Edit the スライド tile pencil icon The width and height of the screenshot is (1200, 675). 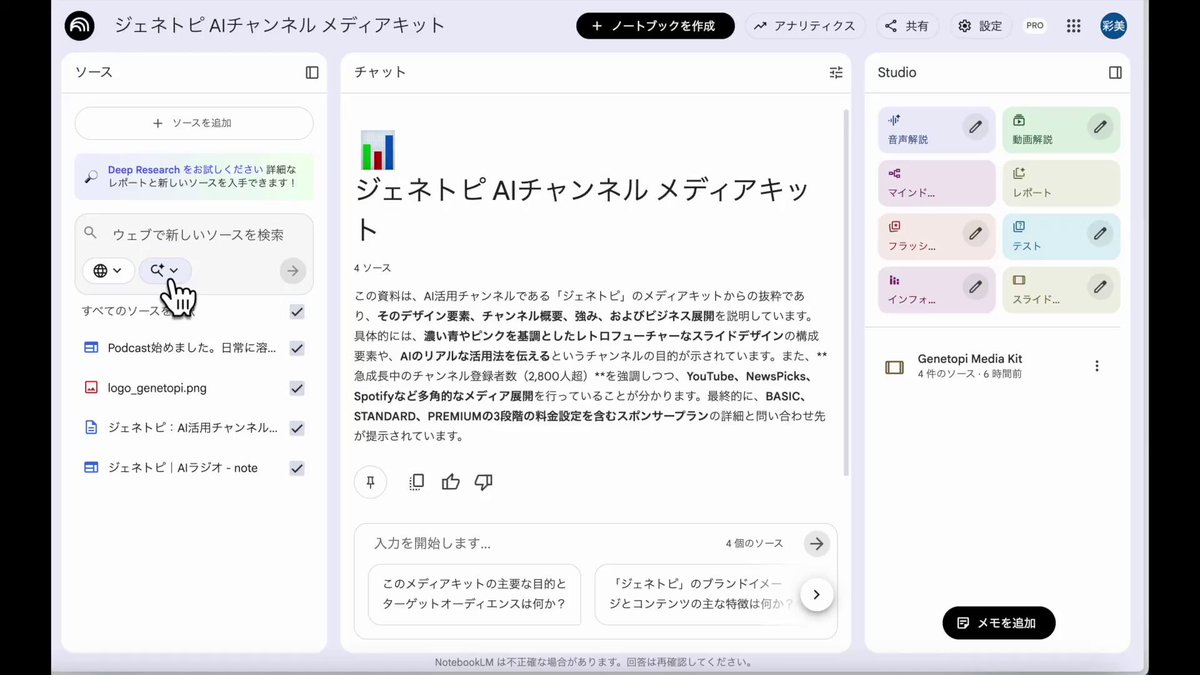[x=1100, y=287]
